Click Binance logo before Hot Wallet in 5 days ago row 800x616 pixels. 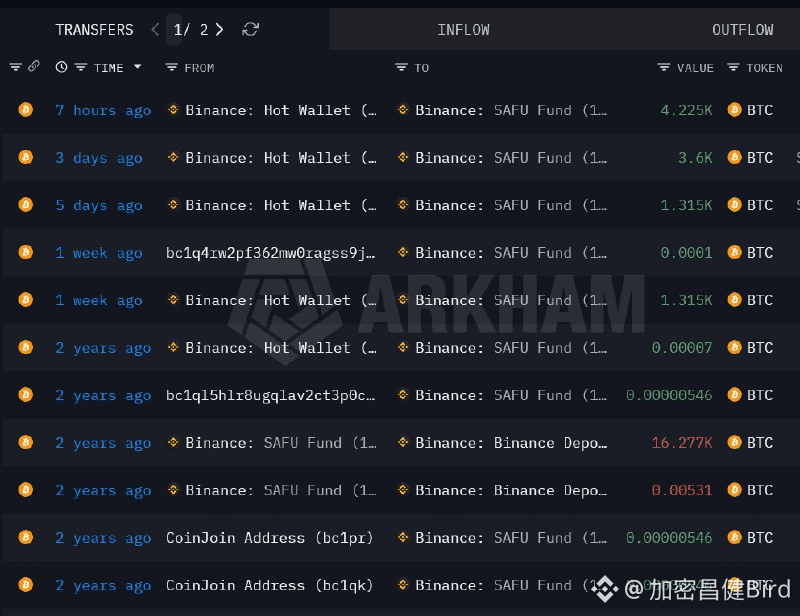(173, 205)
